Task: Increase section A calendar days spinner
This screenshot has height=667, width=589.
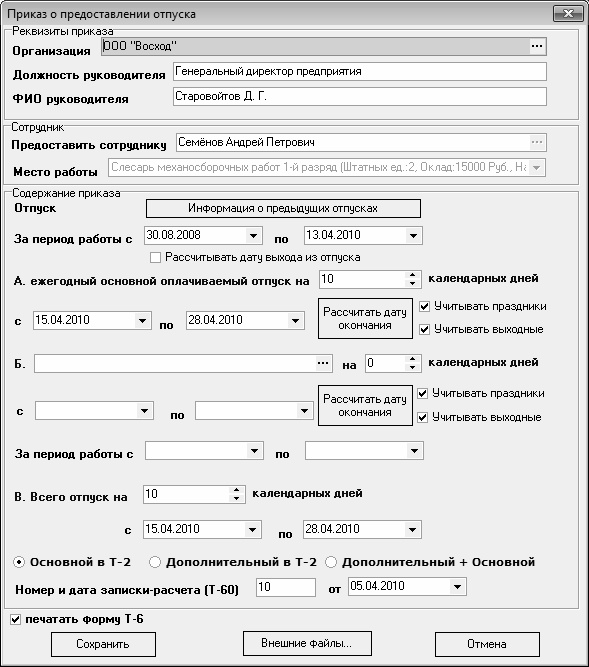Action: click(412, 275)
